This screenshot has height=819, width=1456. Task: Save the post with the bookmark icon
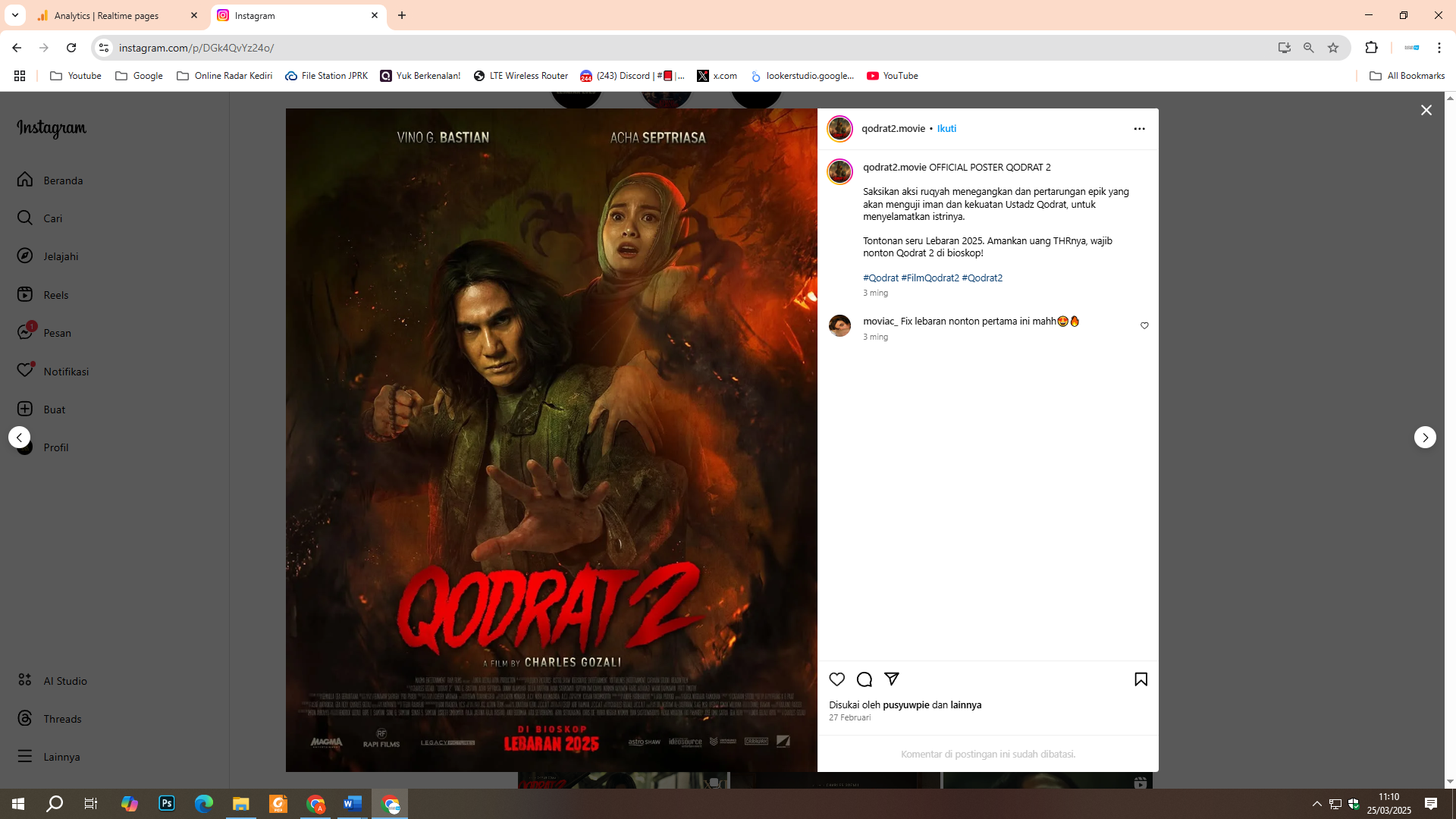pos(1141,679)
